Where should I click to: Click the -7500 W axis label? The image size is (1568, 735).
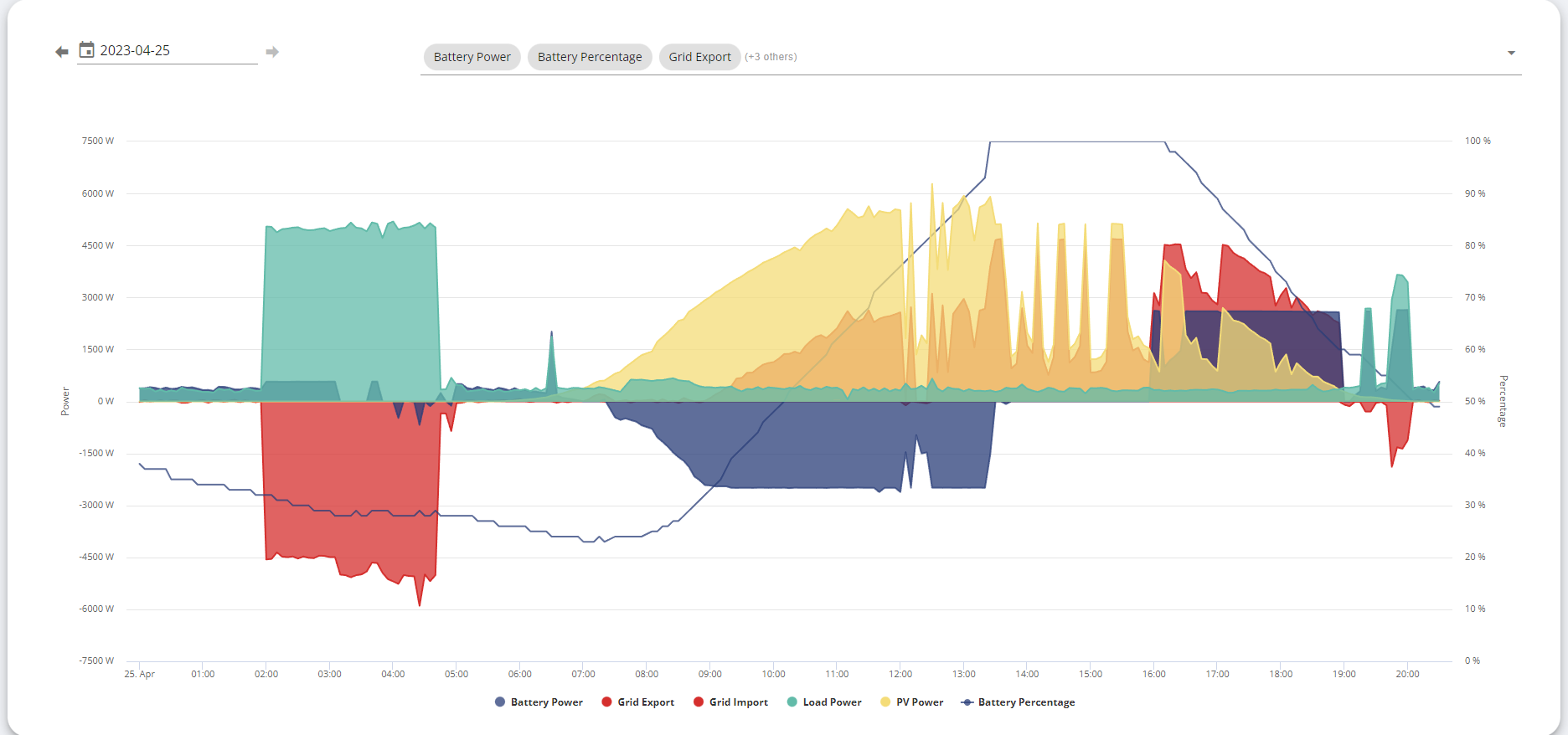pyautogui.click(x=96, y=660)
